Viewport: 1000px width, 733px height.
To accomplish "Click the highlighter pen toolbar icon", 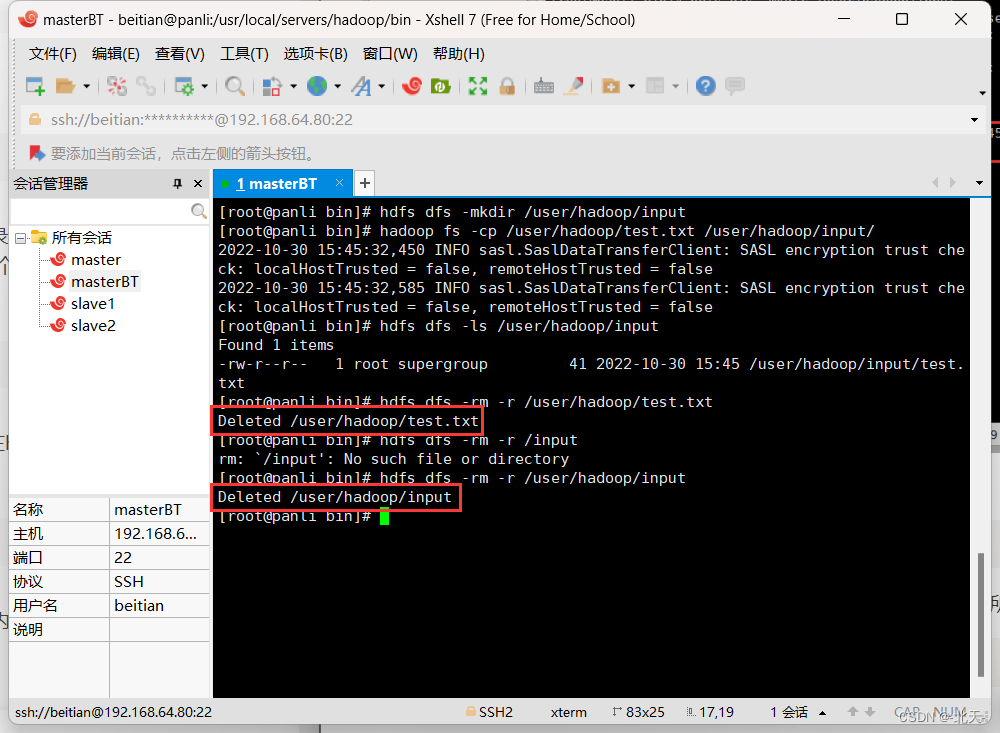I will (x=573, y=86).
